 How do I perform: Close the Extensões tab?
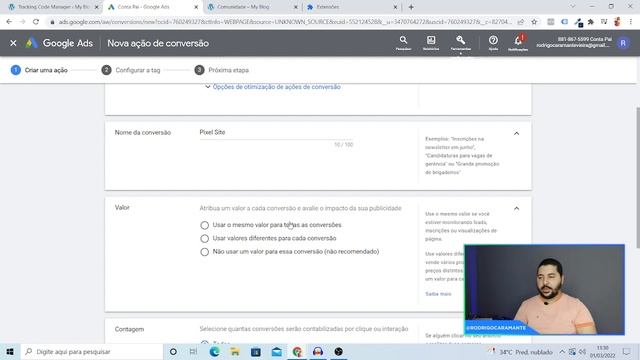[x=395, y=7]
